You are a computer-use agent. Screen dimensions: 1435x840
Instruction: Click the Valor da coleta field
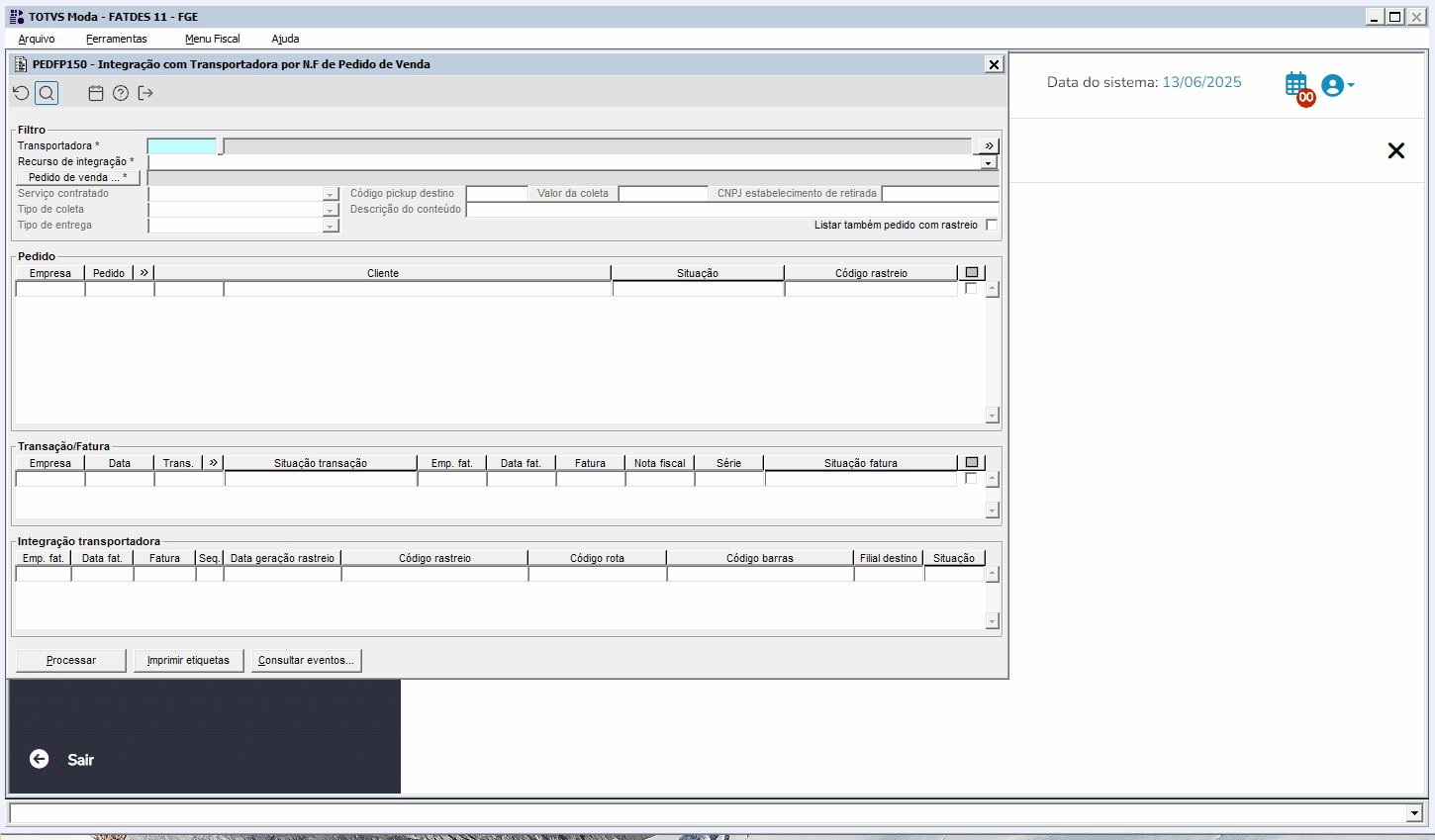(663, 193)
